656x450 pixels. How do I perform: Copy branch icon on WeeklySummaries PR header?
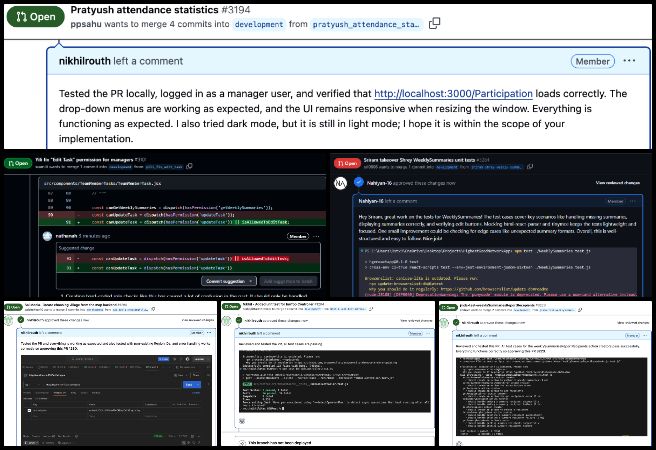click(x=530, y=166)
